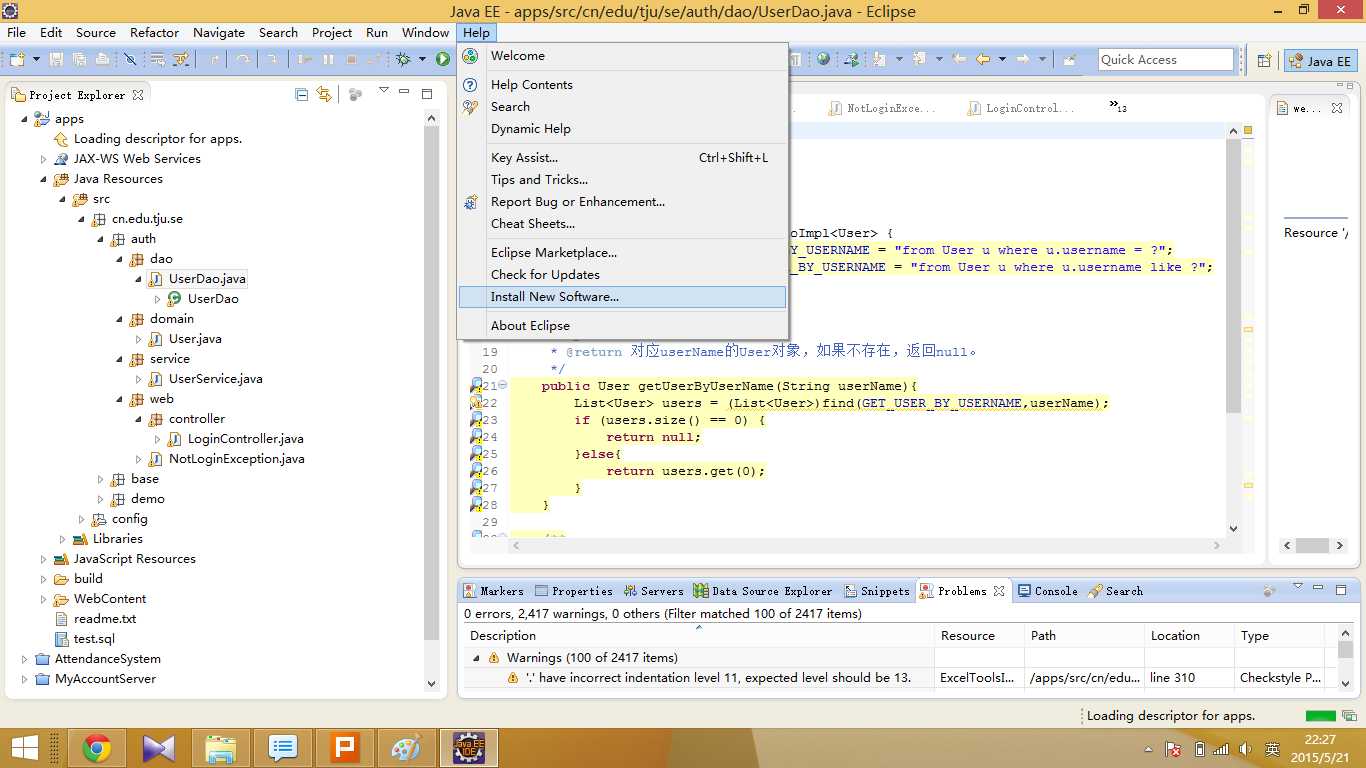Click Collapse All in Project Explorer
Image resolution: width=1366 pixels, height=768 pixels.
[x=301, y=94]
